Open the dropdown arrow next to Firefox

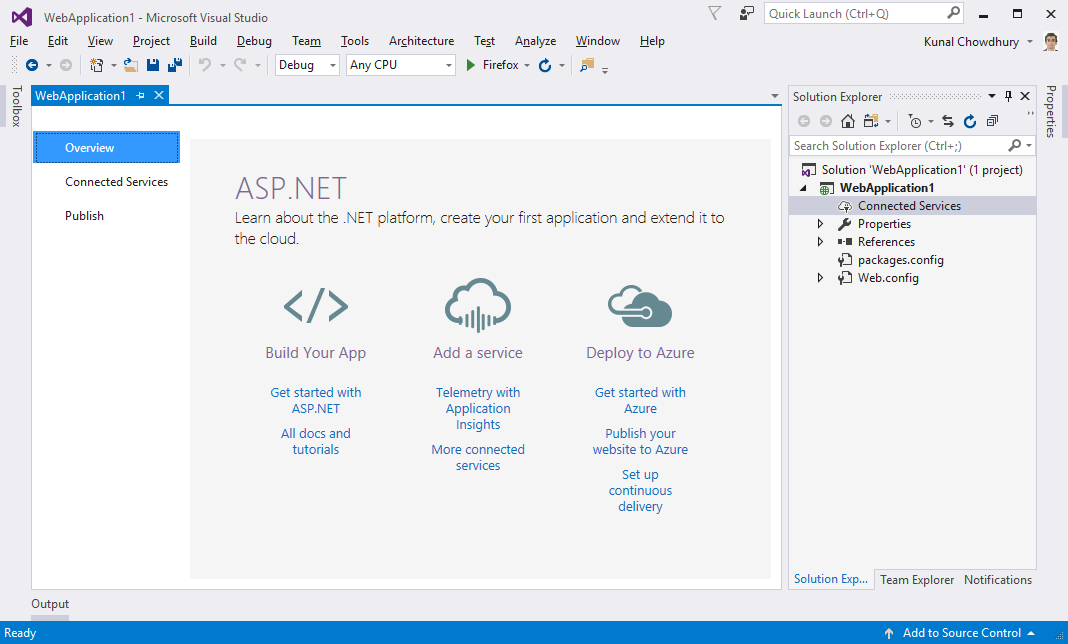click(x=527, y=65)
